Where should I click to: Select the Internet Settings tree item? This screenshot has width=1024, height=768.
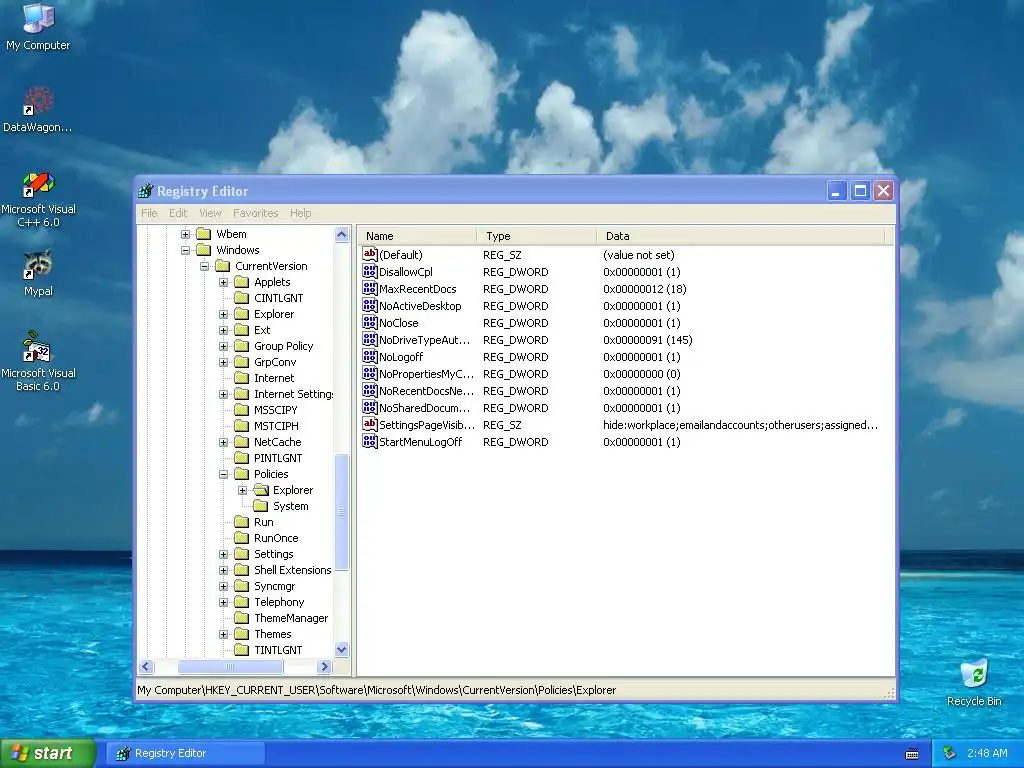click(293, 394)
